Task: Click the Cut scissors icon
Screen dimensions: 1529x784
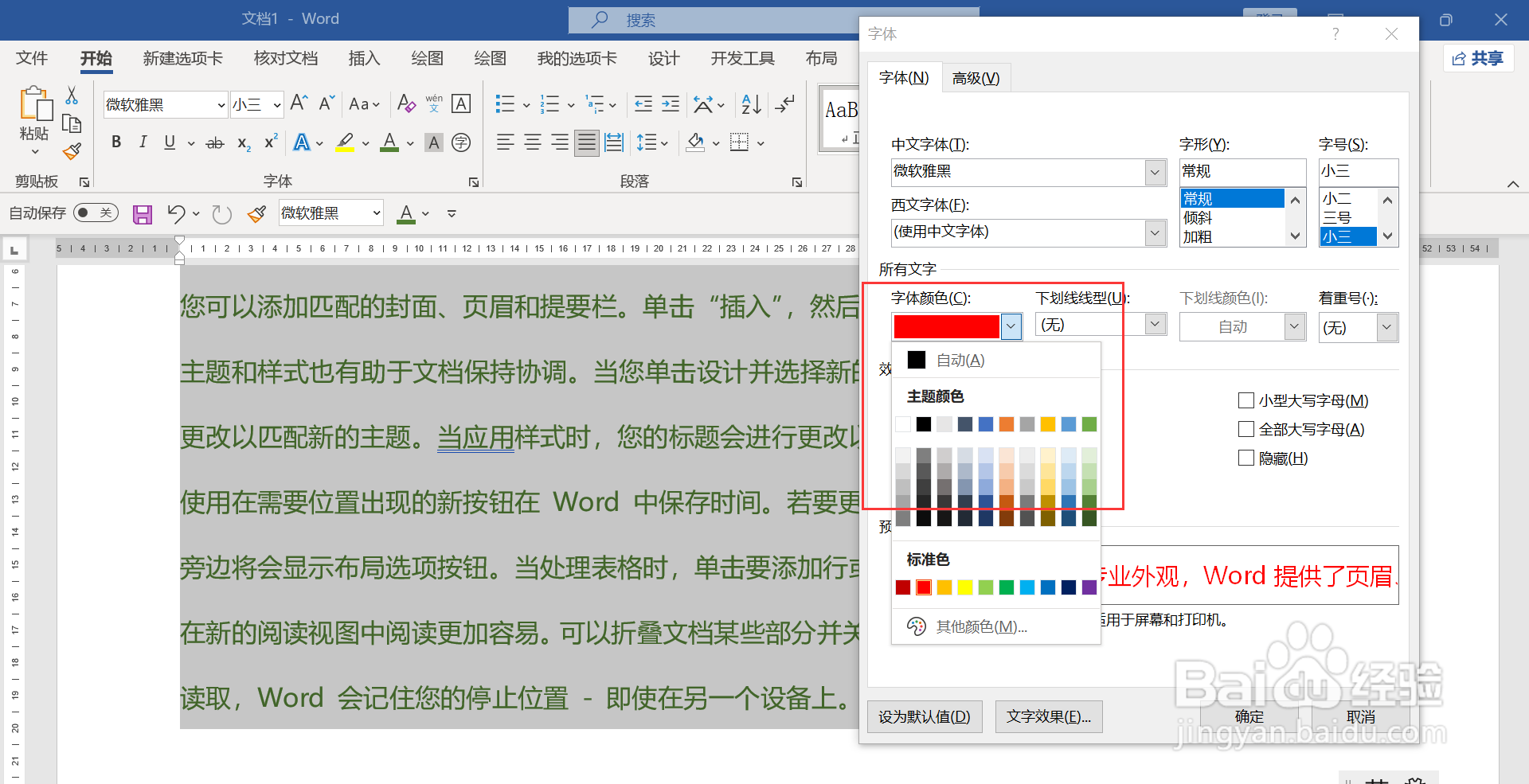Action: (72, 96)
